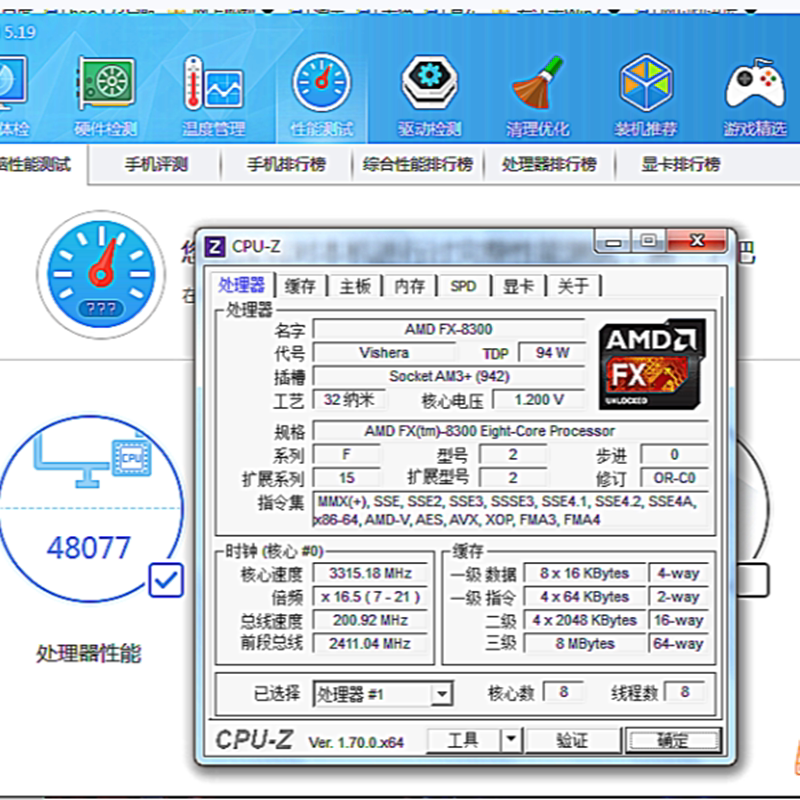Click the CPU-Z title bar logo icon
The height and width of the screenshot is (800, 800).
pos(215,247)
